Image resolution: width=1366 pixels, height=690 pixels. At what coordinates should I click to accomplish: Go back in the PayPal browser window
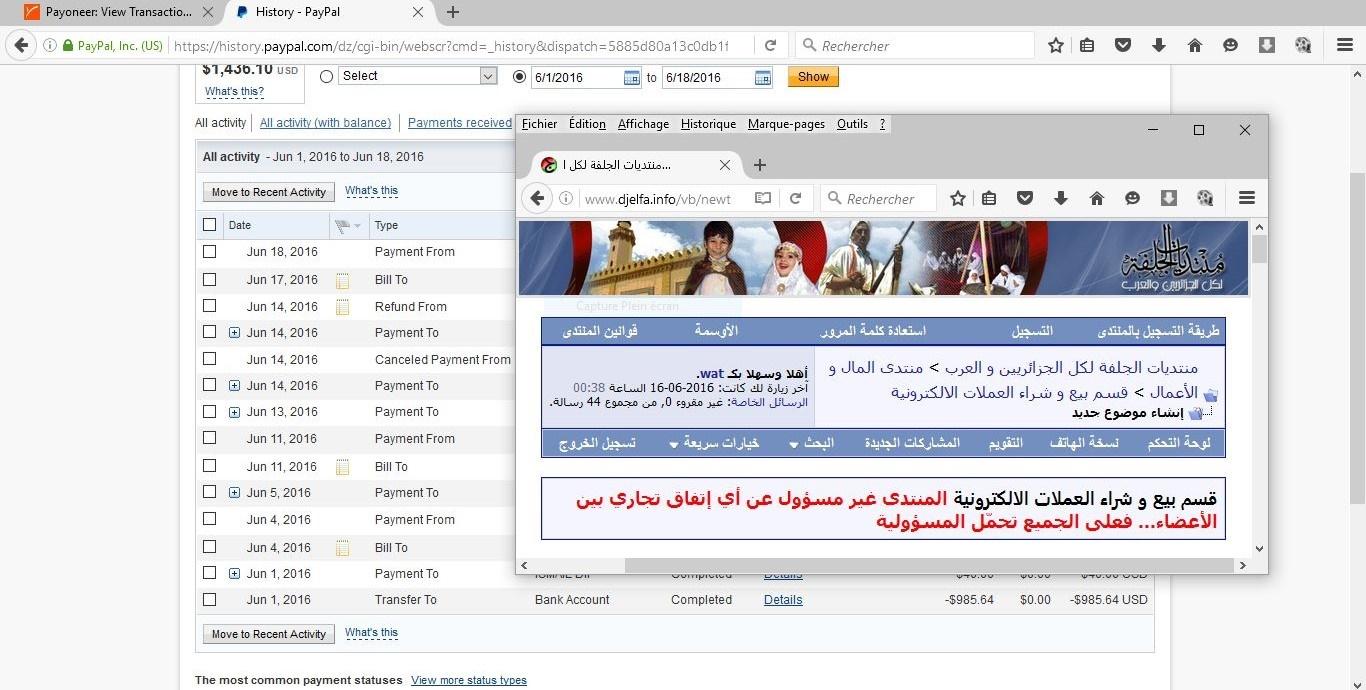coord(20,45)
